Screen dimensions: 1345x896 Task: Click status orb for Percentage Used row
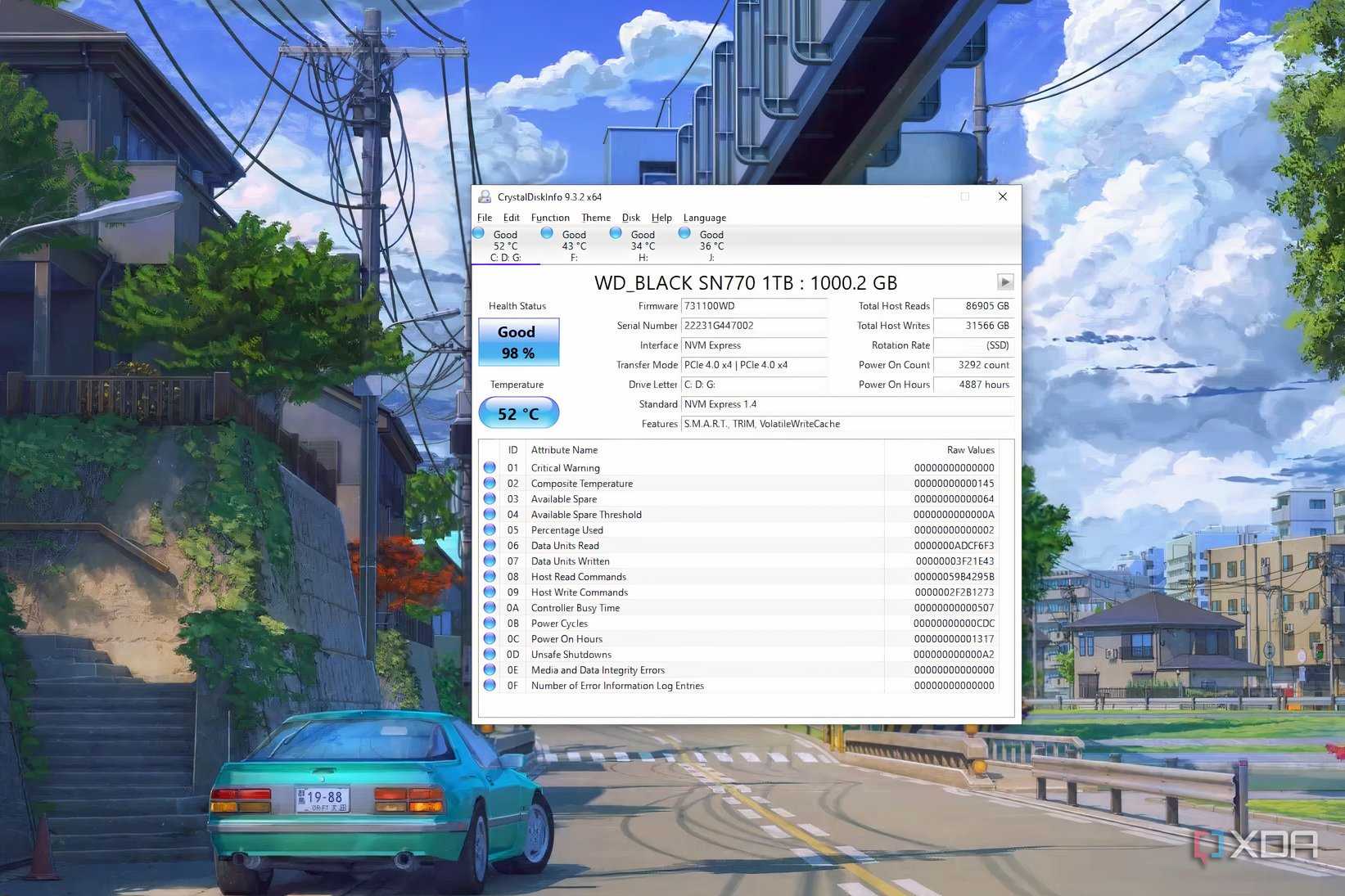point(490,529)
